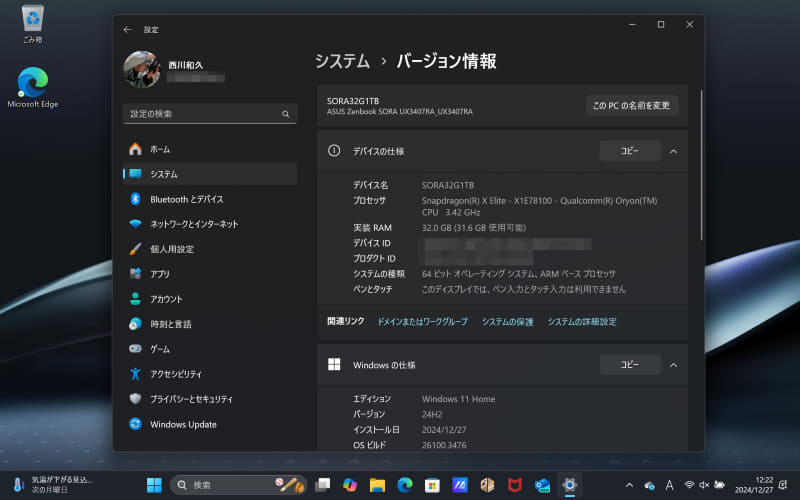Open アカウント settings page
The width and height of the screenshot is (800, 500).
(x=210, y=299)
